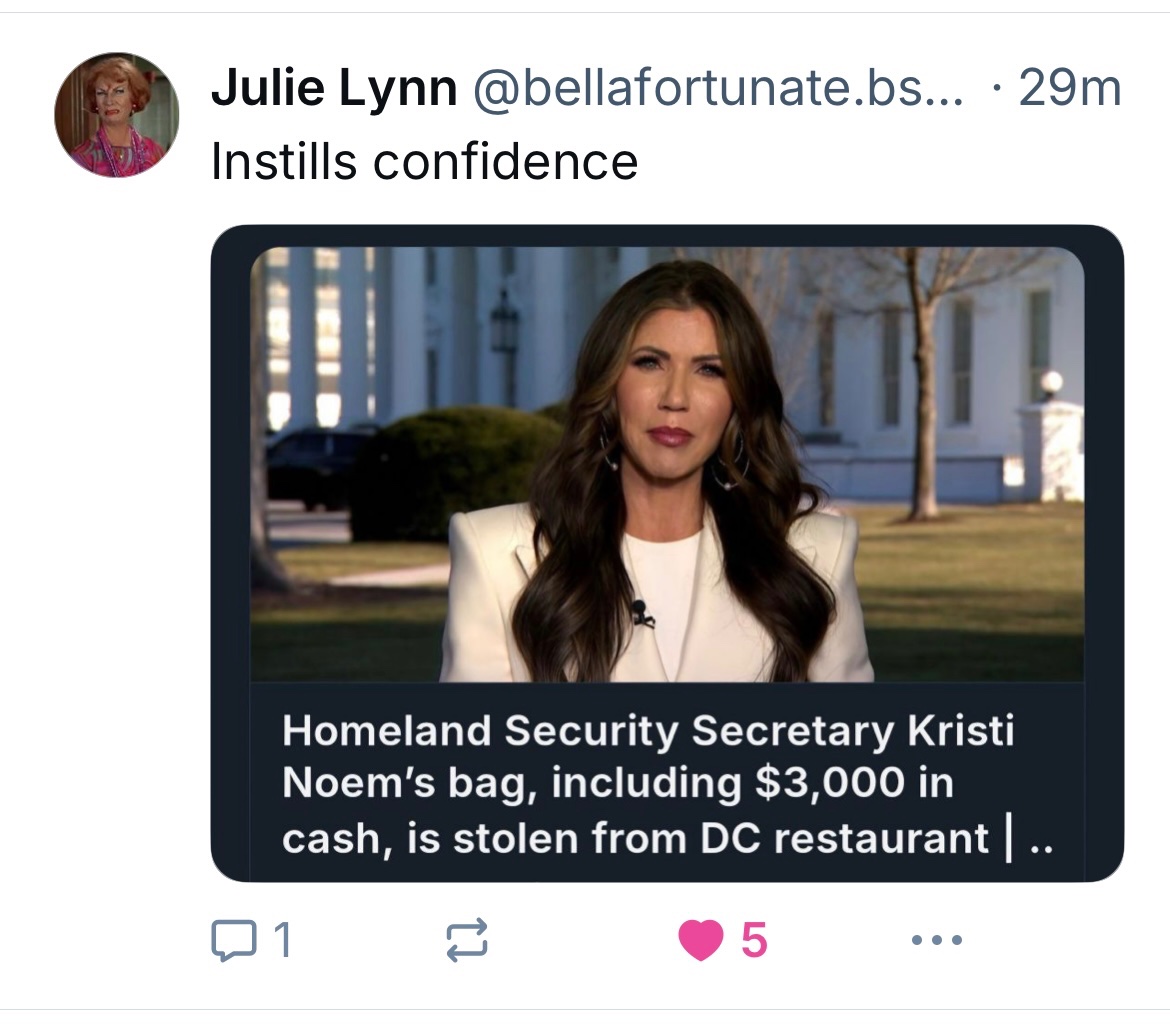The image size is (1170, 1031).
Task: Click "$3,000 in" within the headline
Action: (x=852, y=784)
